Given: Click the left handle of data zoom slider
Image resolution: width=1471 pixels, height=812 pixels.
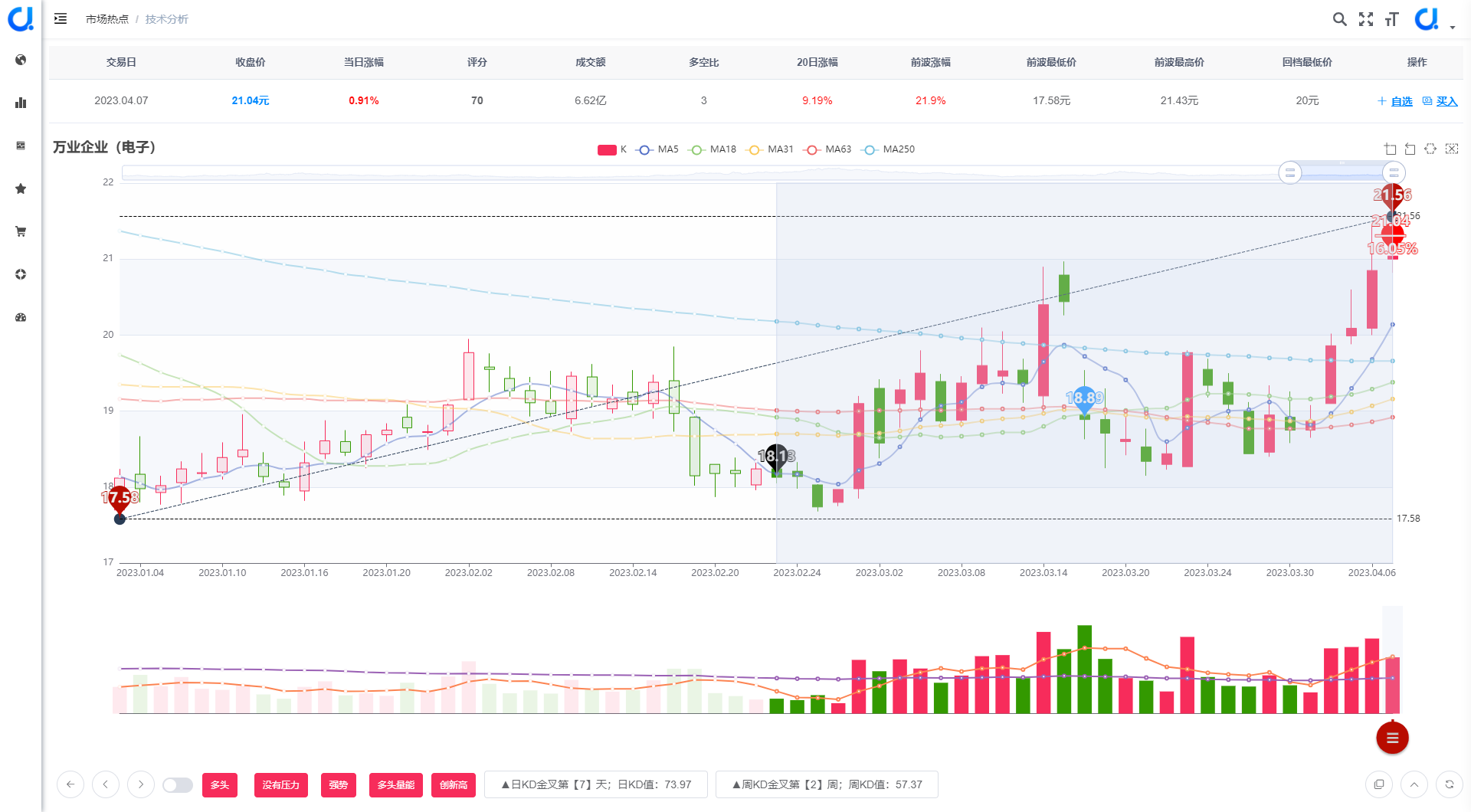Looking at the screenshot, I should click(1290, 173).
